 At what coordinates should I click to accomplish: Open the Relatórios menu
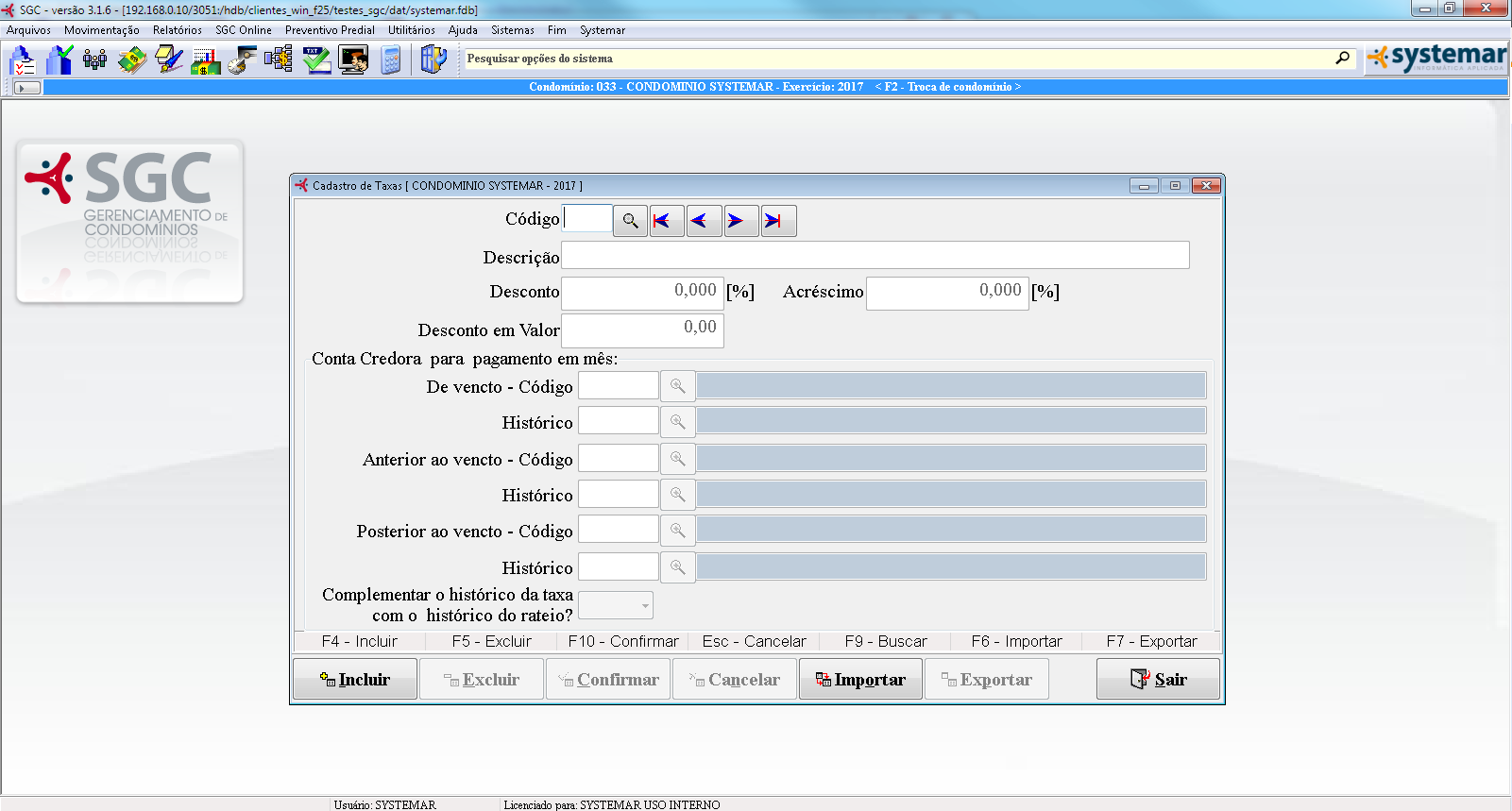click(177, 30)
